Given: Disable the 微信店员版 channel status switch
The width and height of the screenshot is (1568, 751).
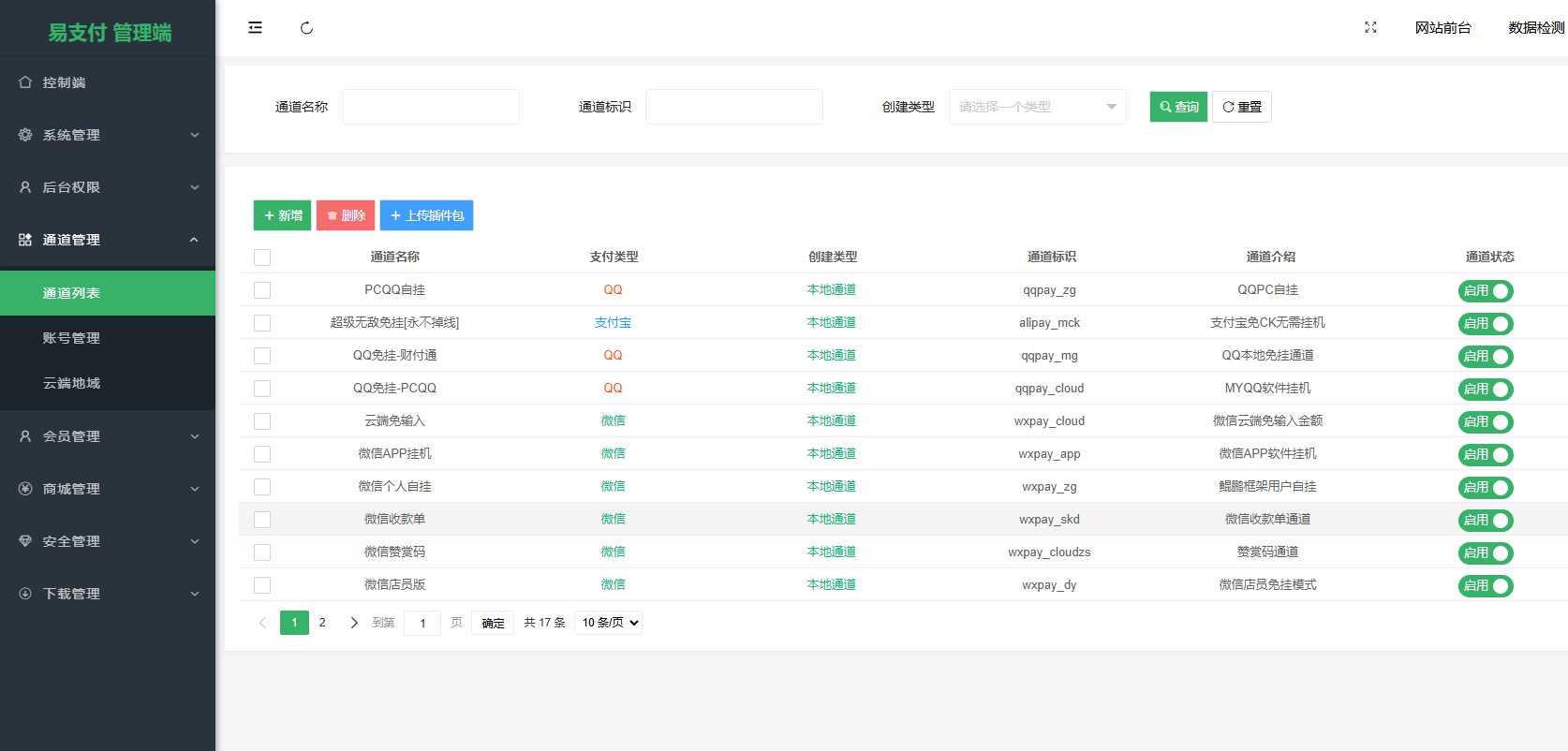Looking at the screenshot, I should (x=1485, y=586).
